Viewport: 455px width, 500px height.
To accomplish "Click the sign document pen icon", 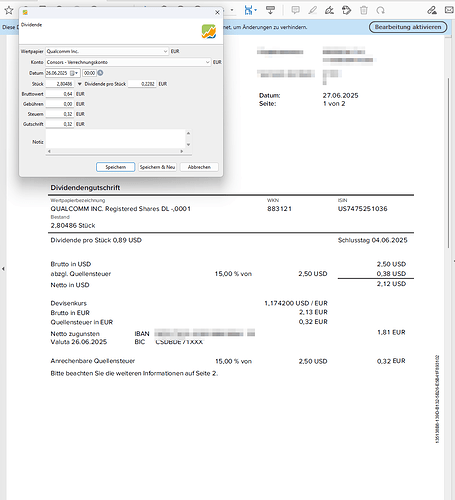I will tap(329, 10).
